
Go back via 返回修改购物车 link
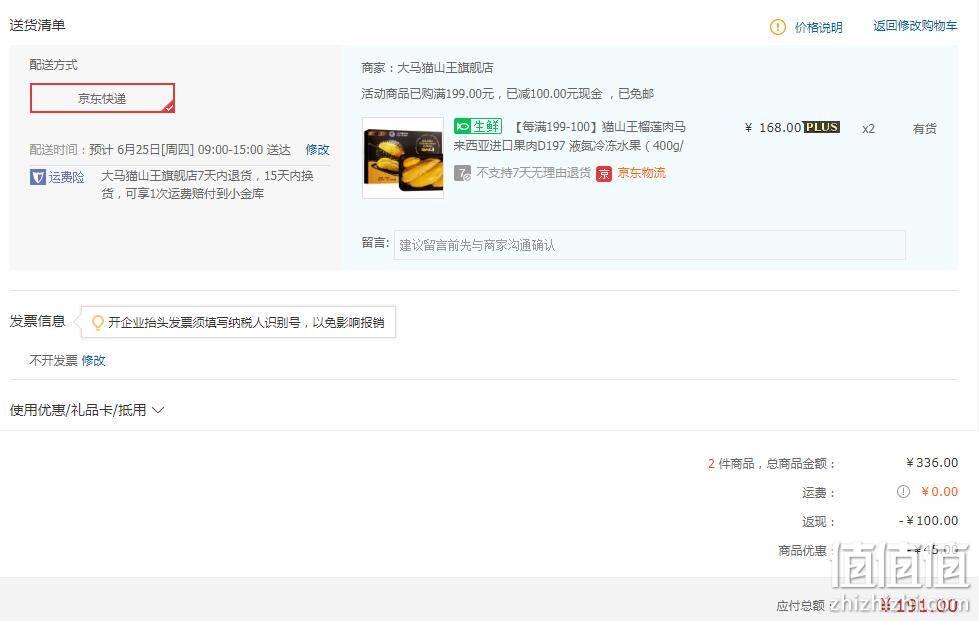pyautogui.click(x=915, y=26)
